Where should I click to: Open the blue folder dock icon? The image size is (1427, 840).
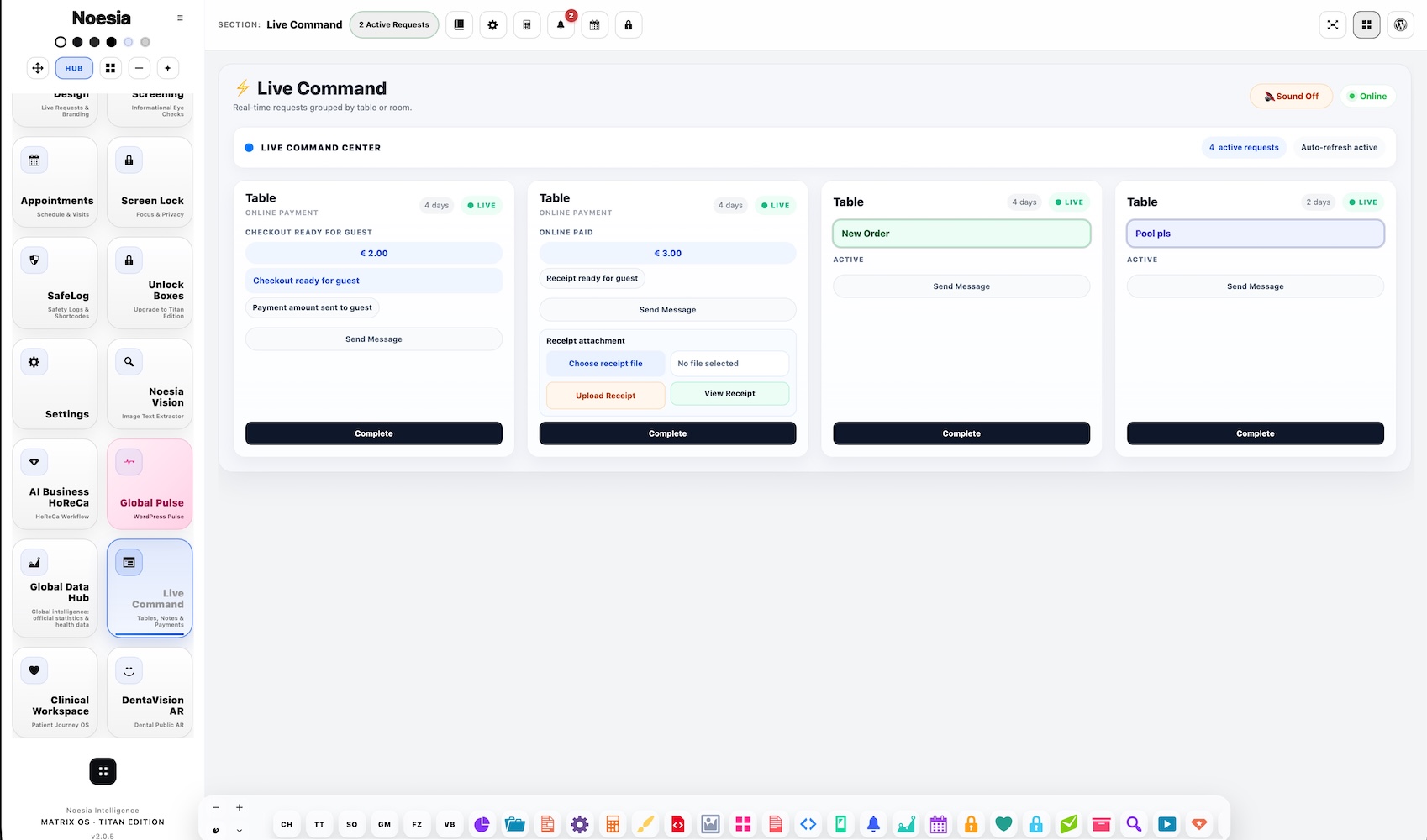[x=514, y=824]
